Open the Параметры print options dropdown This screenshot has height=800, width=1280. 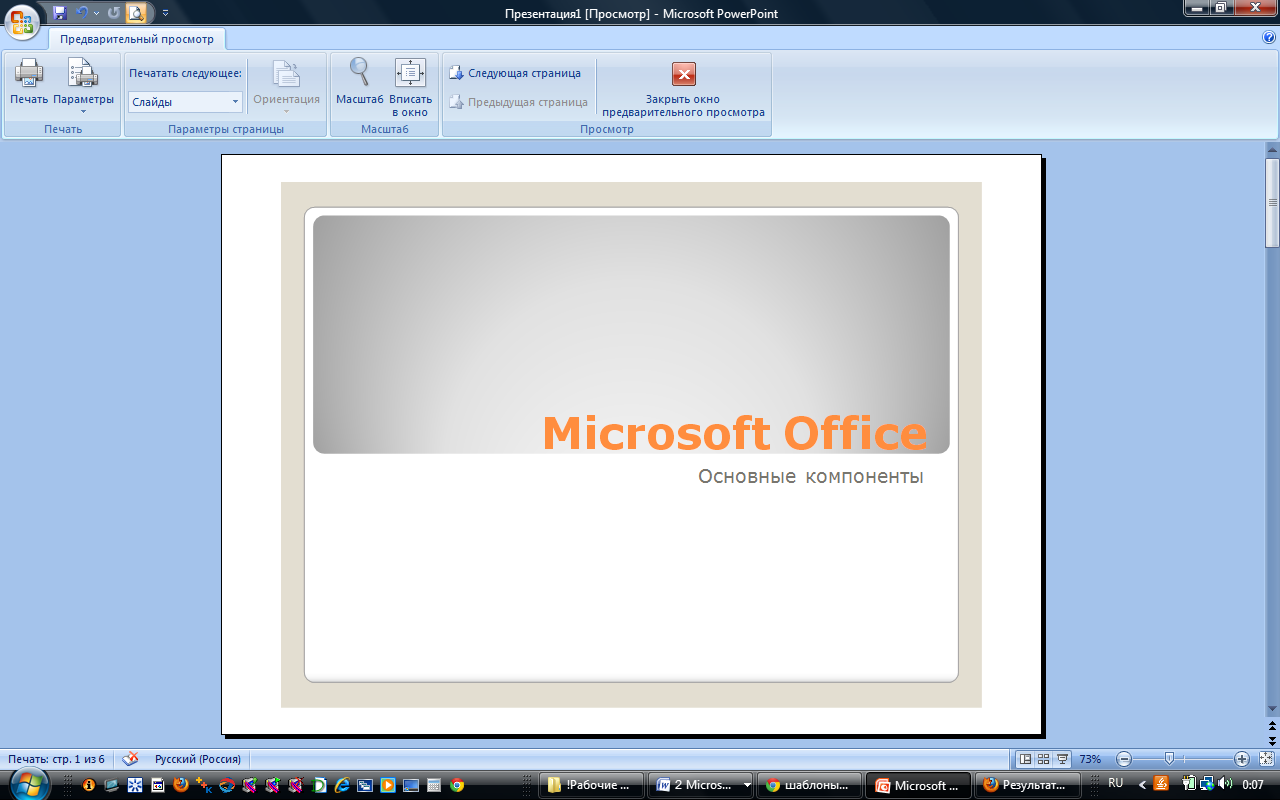84,86
